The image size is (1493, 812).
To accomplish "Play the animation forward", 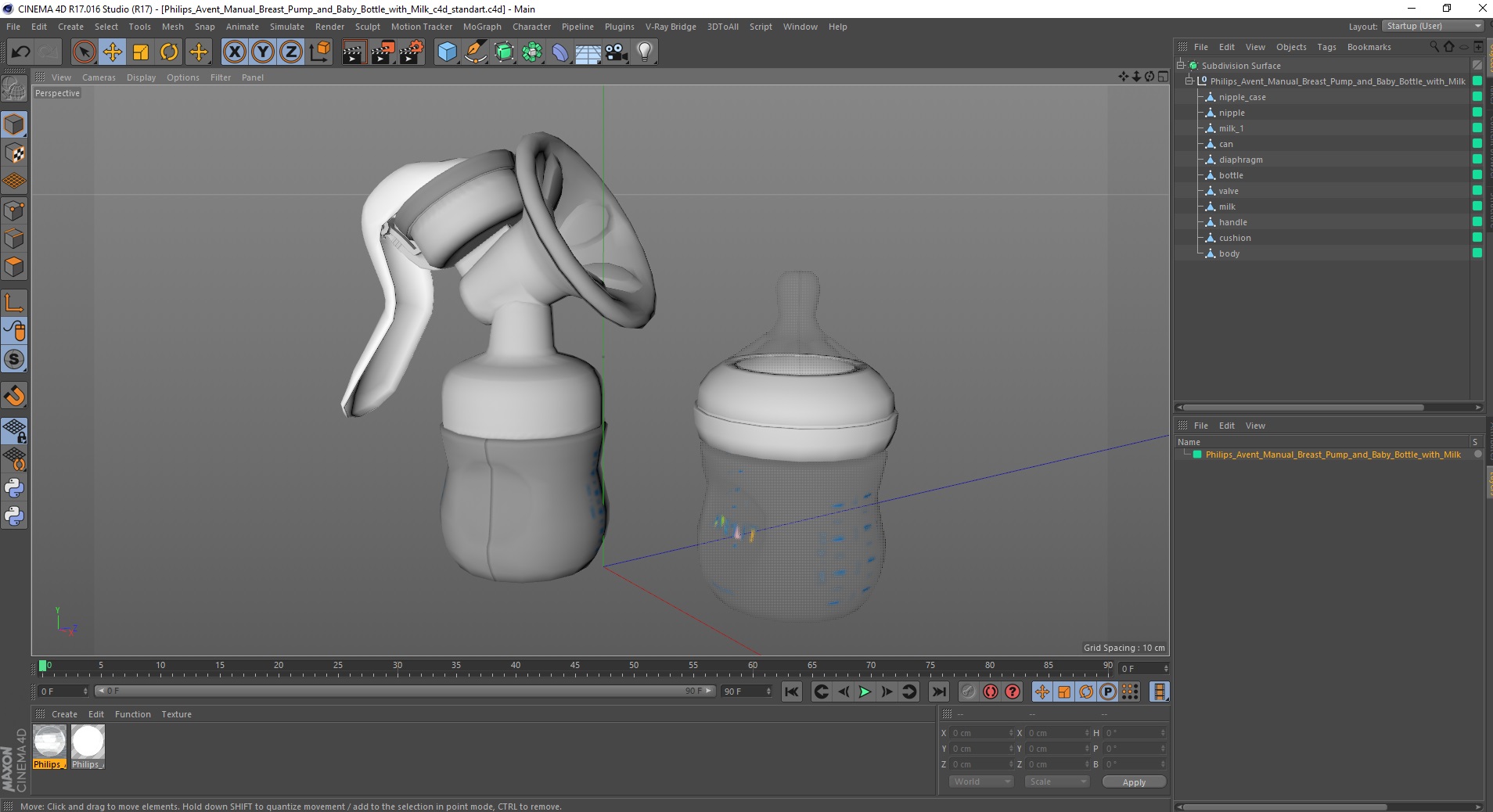I will [865, 692].
